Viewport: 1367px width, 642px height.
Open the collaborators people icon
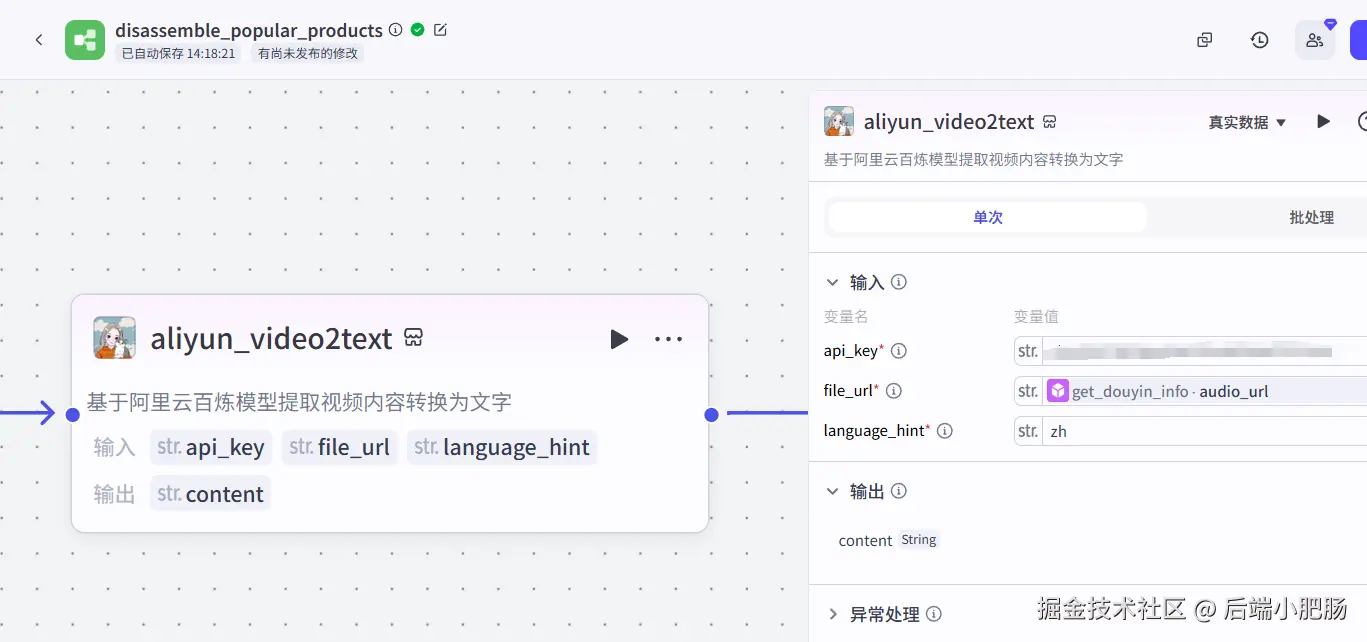pyautogui.click(x=1315, y=40)
